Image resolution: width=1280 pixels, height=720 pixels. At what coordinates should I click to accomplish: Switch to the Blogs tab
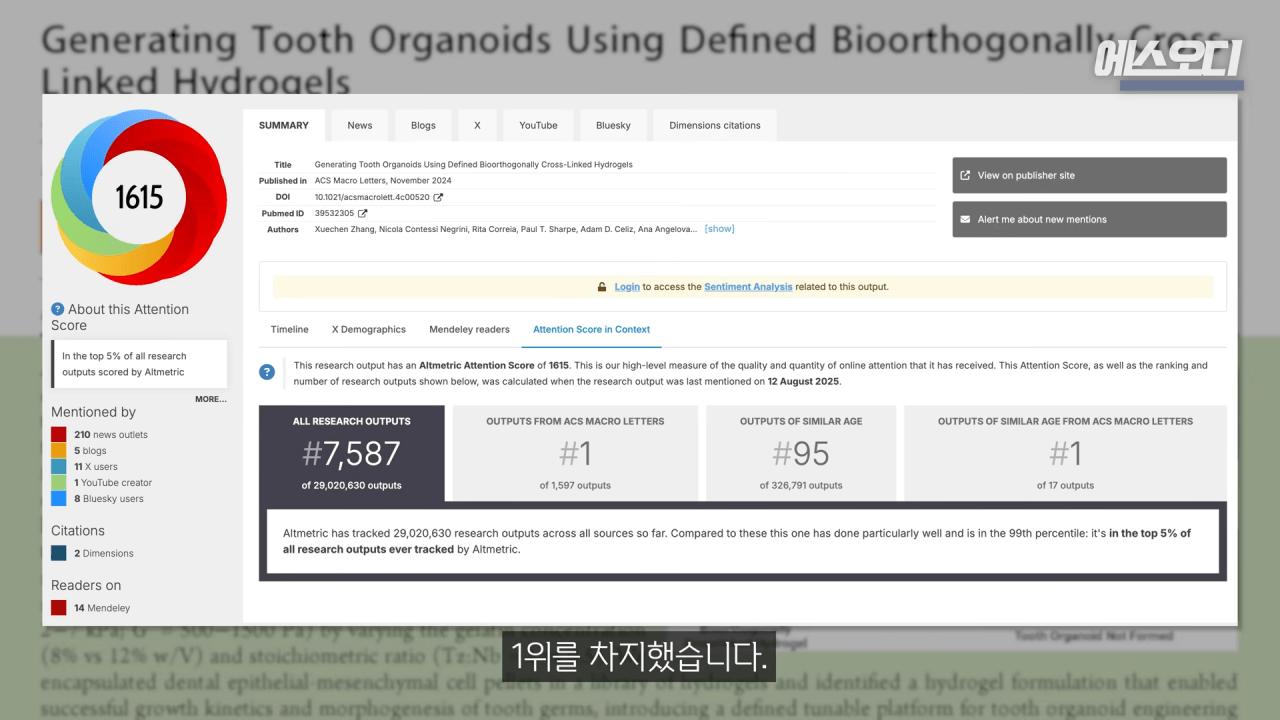click(x=423, y=125)
